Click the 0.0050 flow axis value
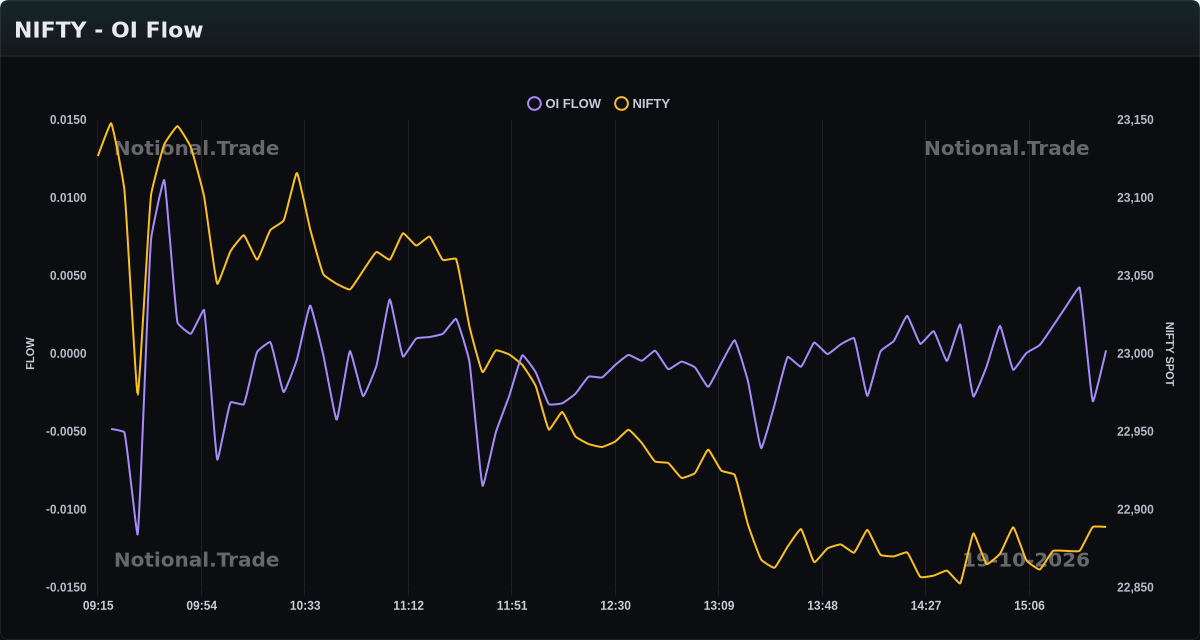The width and height of the screenshot is (1200, 640). tap(68, 276)
